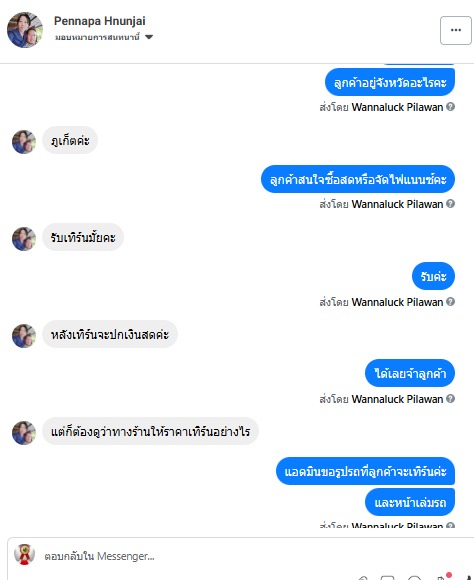The width and height of the screenshot is (474, 580).
Task: Click help icon beside 'ลูกค้าอยู่จังหวัดอะไรคะ' sender
Action: 450,107
